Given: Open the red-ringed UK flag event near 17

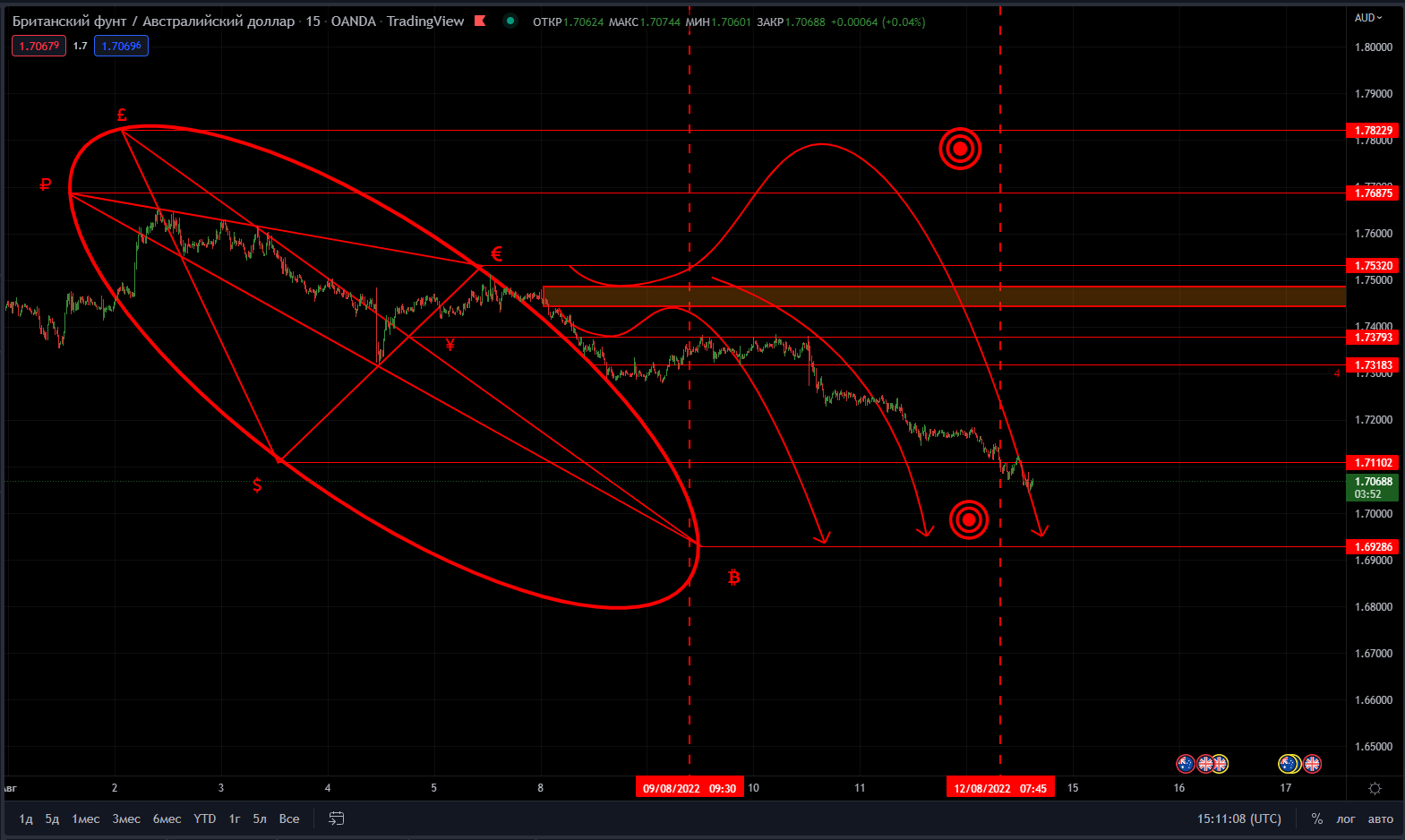Looking at the screenshot, I should 1312,764.
